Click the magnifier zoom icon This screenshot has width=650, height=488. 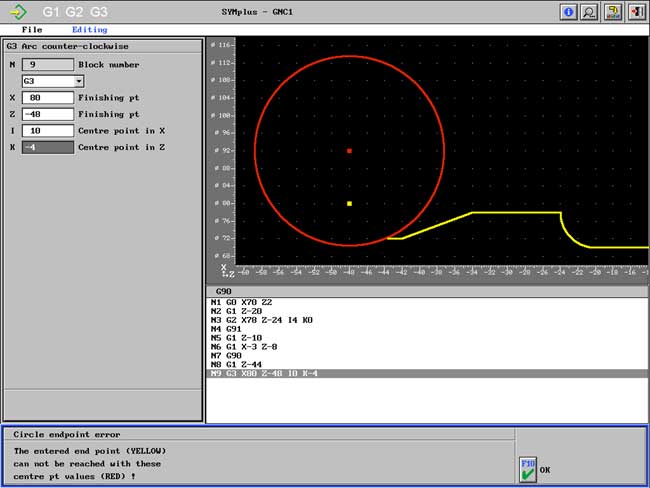pos(590,12)
